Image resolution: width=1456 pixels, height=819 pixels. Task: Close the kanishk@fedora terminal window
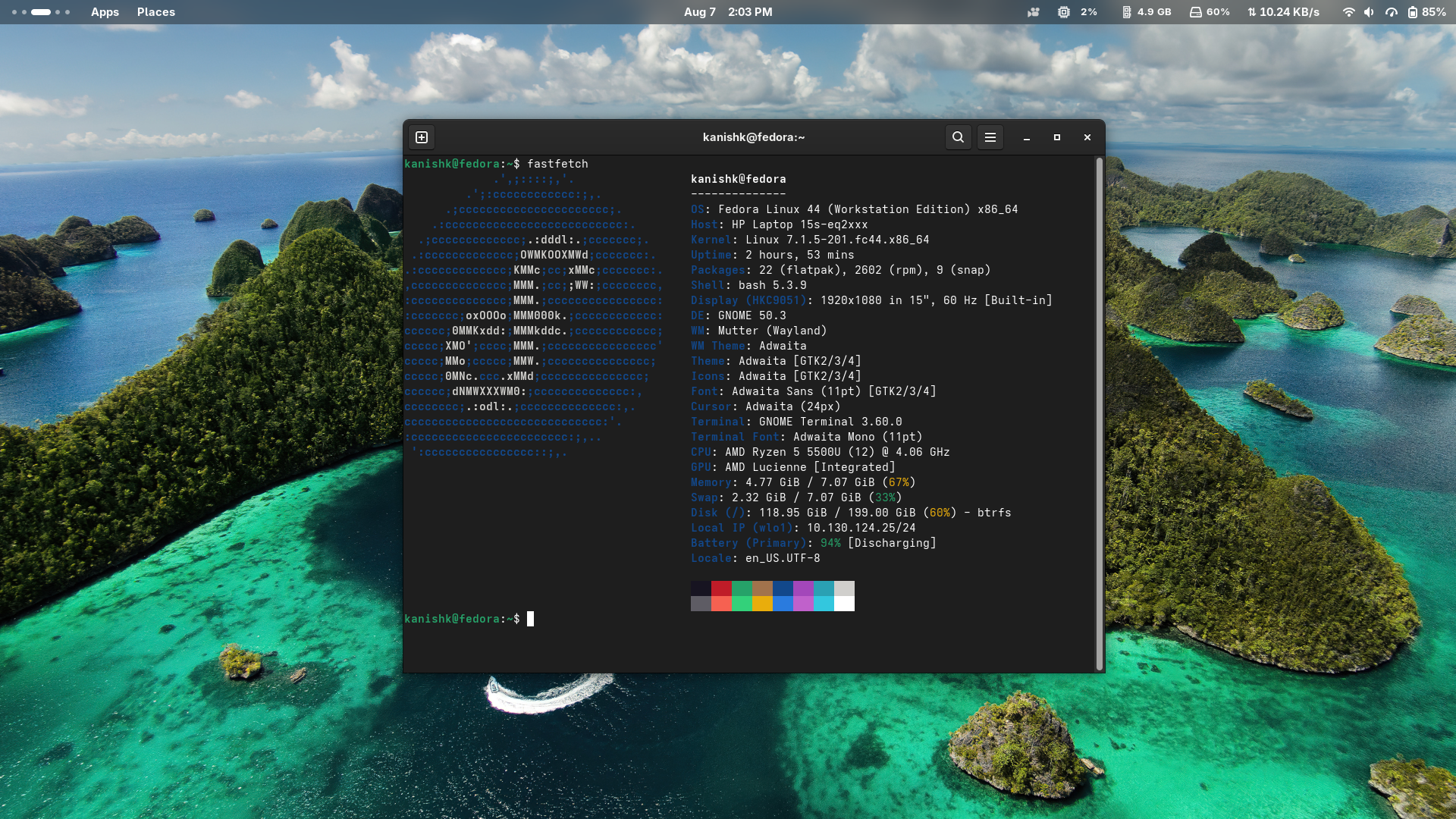(1087, 137)
